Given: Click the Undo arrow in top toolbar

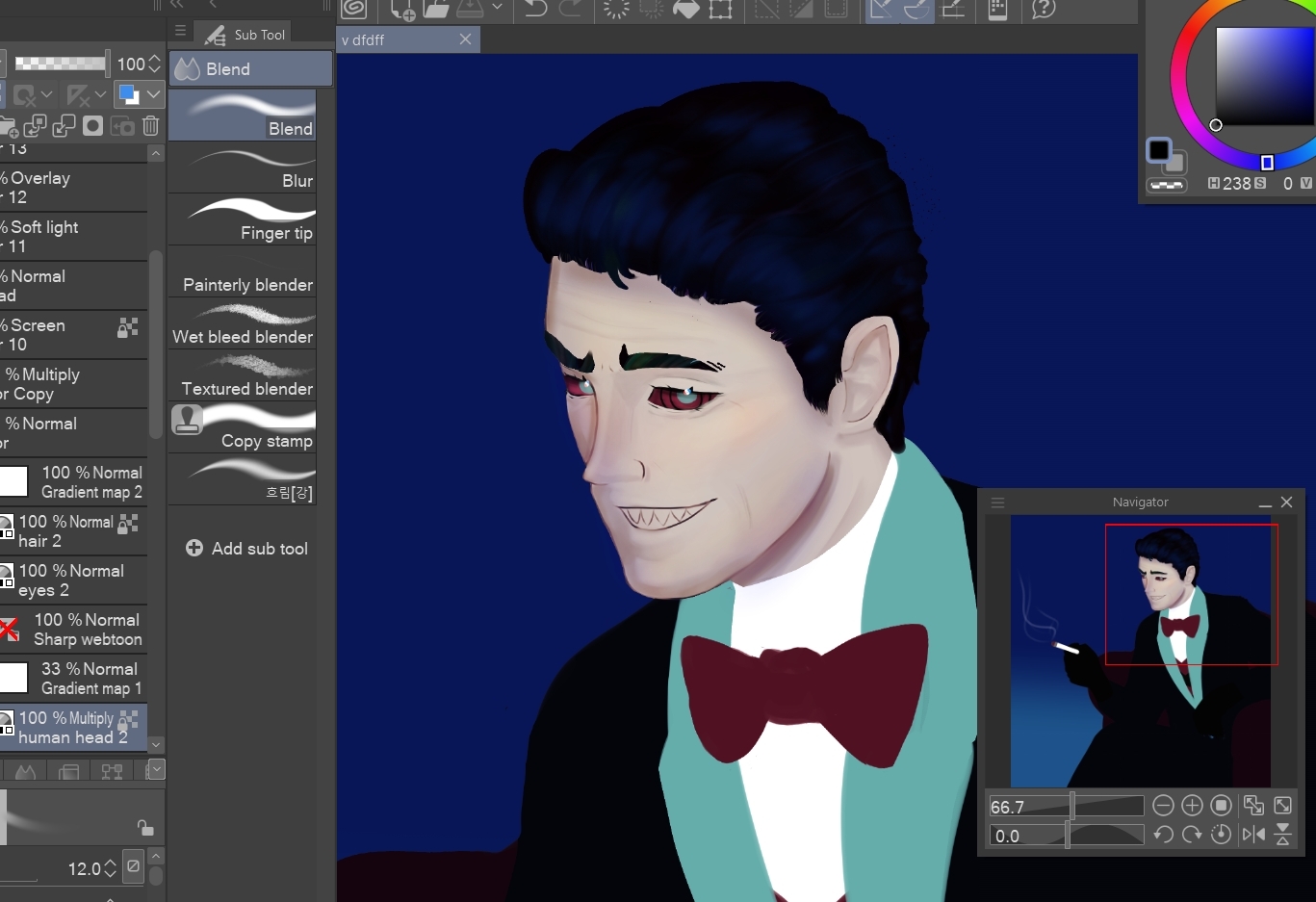Looking at the screenshot, I should pos(536,9).
